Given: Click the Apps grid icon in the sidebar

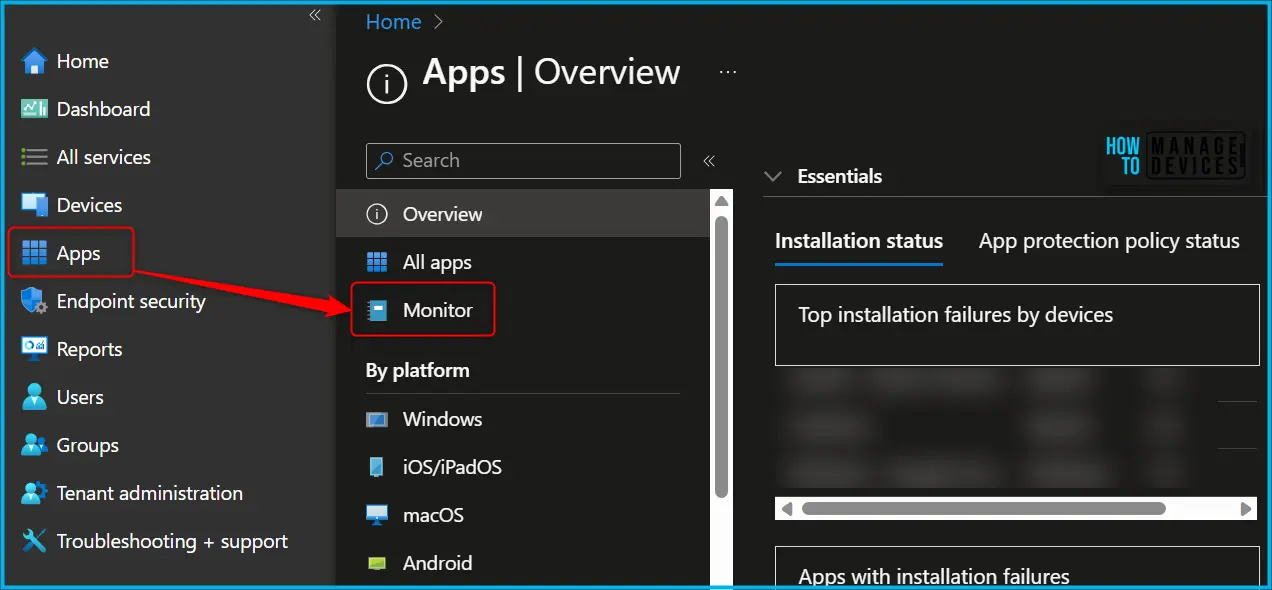Looking at the screenshot, I should pos(34,253).
